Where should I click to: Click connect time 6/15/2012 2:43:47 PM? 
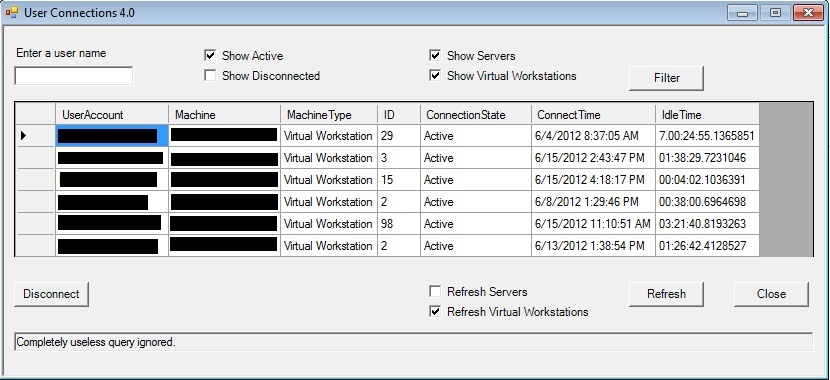593,158
